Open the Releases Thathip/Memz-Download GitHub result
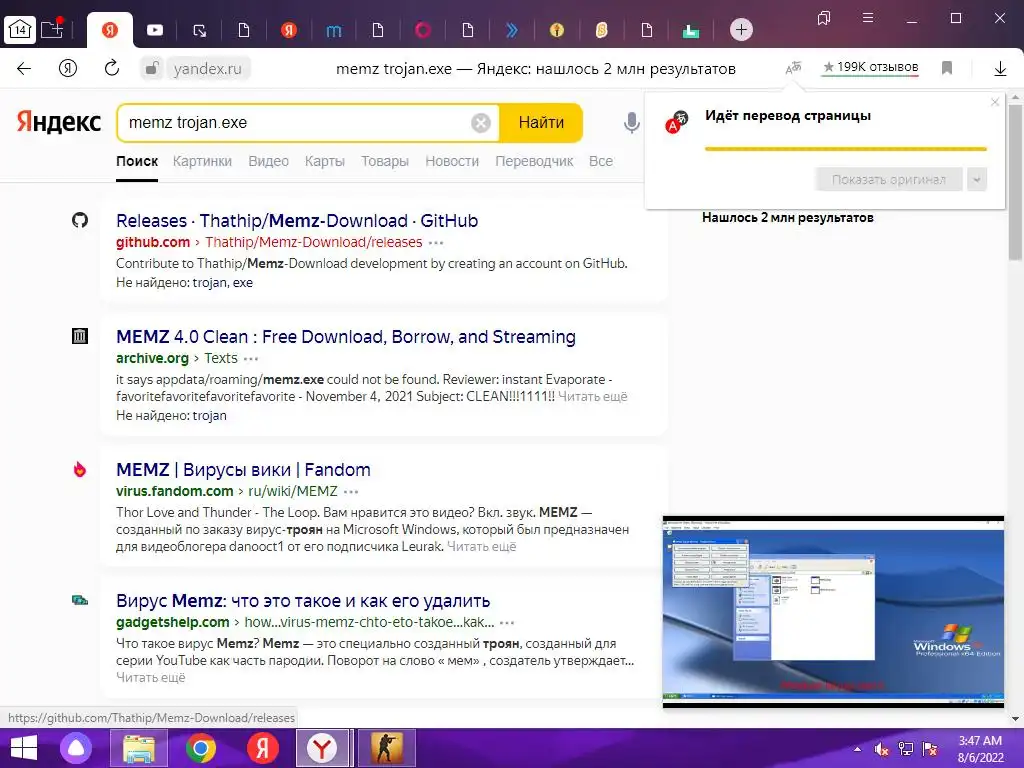 tap(297, 221)
